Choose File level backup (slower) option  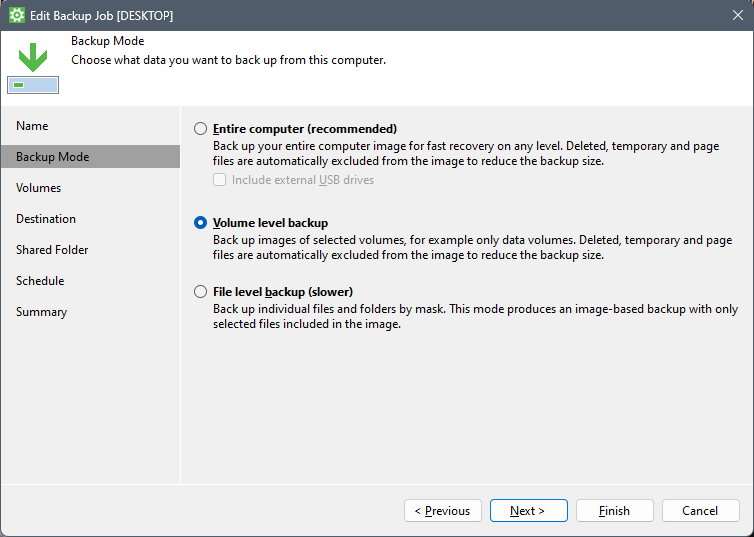(201, 292)
